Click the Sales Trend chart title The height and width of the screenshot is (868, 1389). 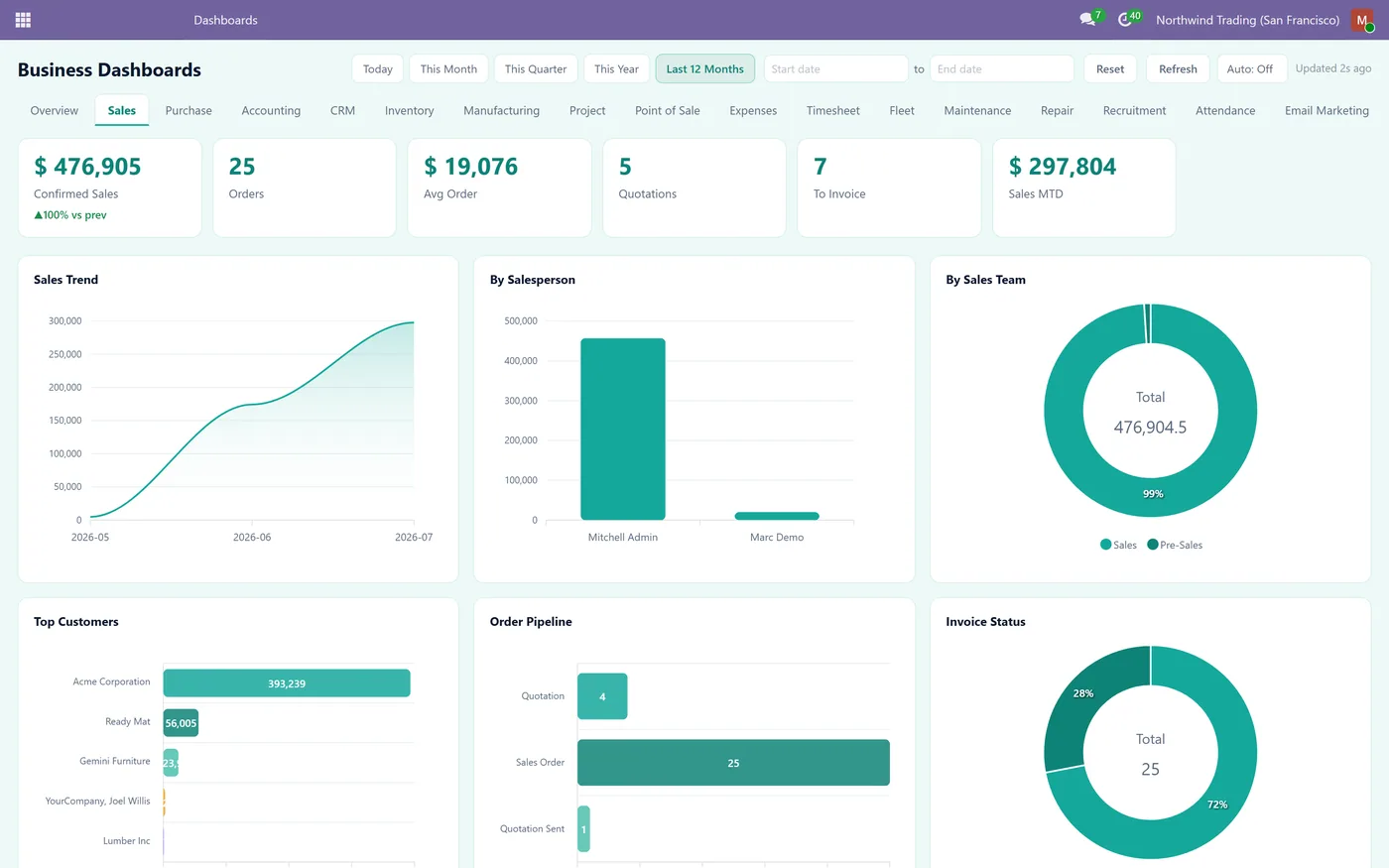65,280
